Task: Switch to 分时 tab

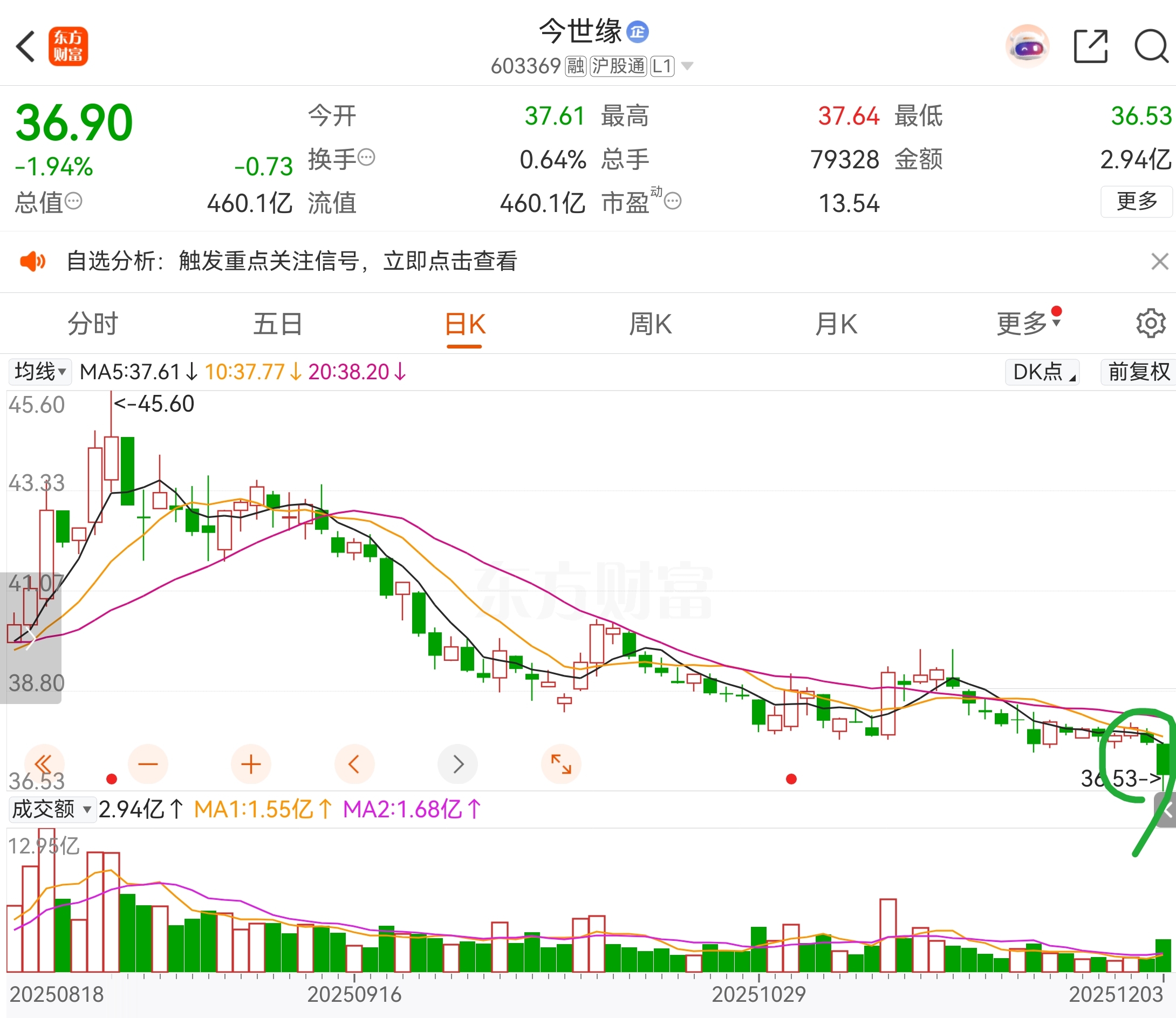Action: [x=93, y=324]
